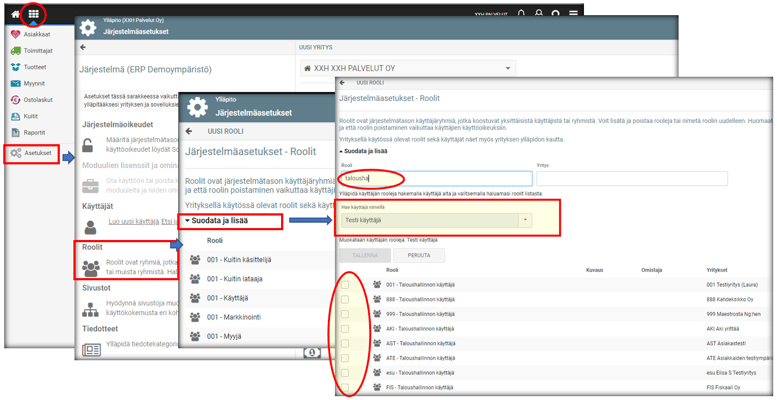Expand the Suodata ja lisää section
This screenshot has width=777, height=400.
pos(231,221)
